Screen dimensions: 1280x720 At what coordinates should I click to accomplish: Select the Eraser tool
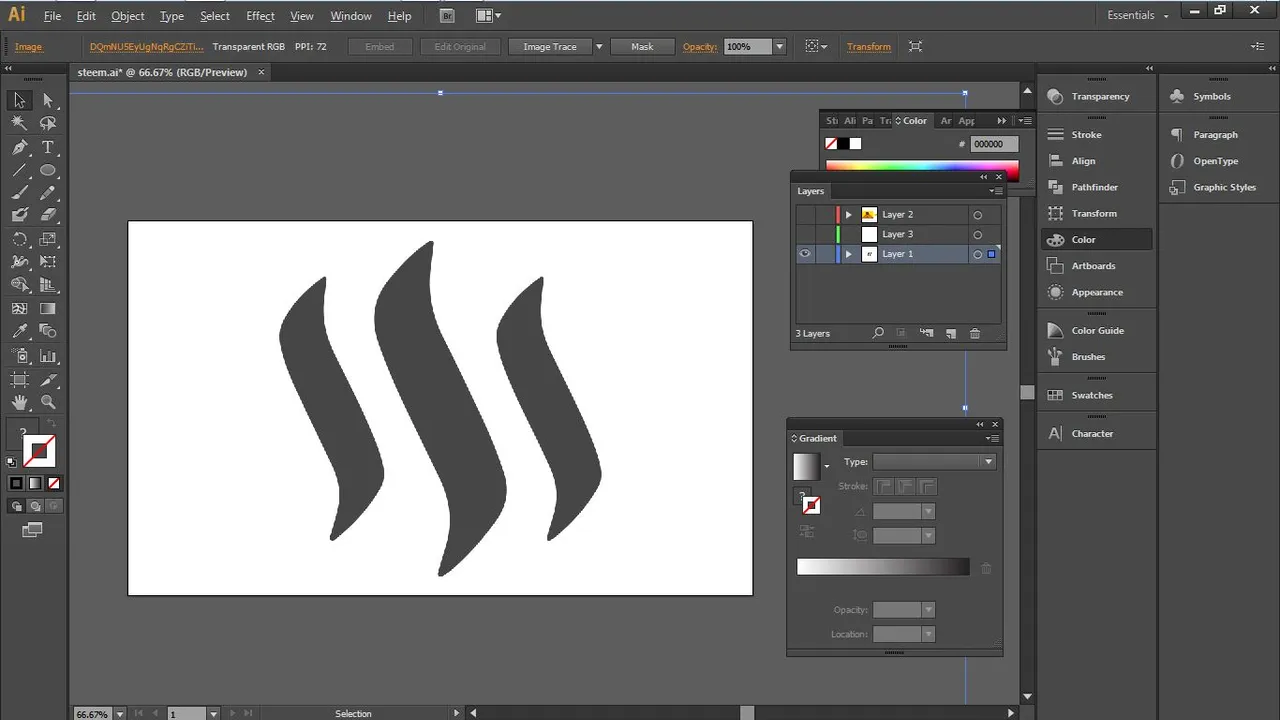48,215
